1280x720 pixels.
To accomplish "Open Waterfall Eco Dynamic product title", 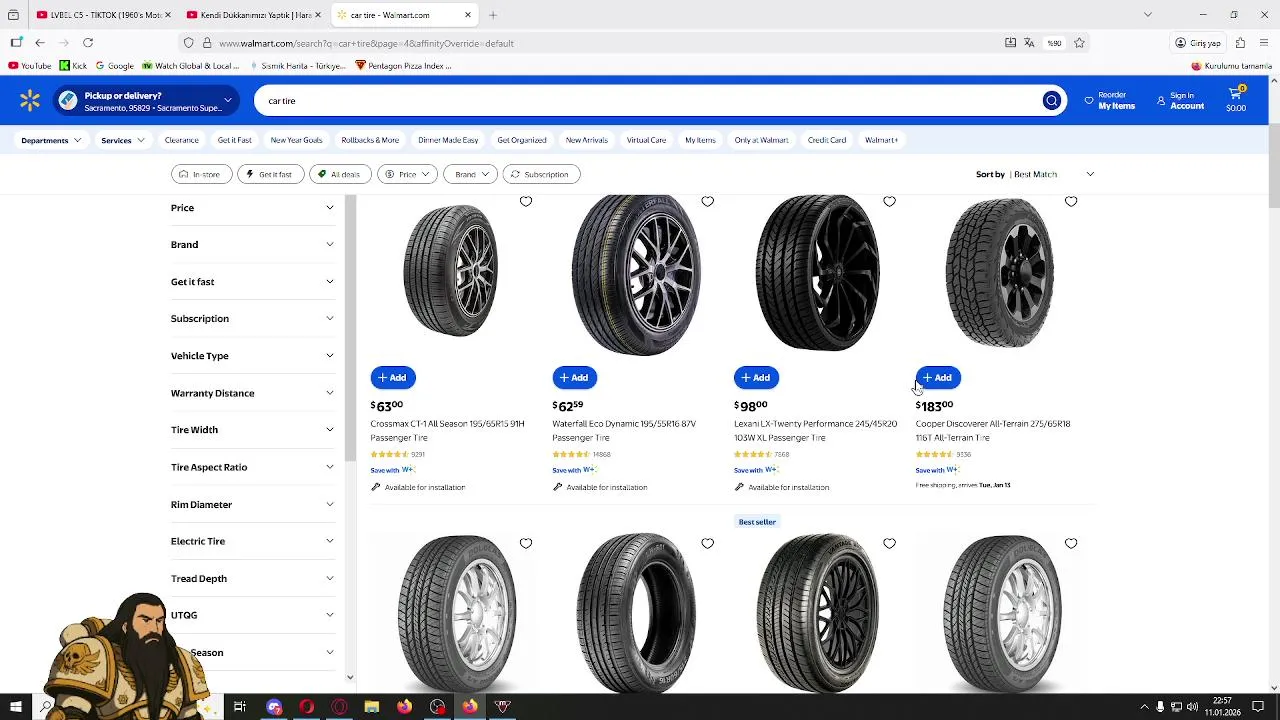I will point(624,430).
